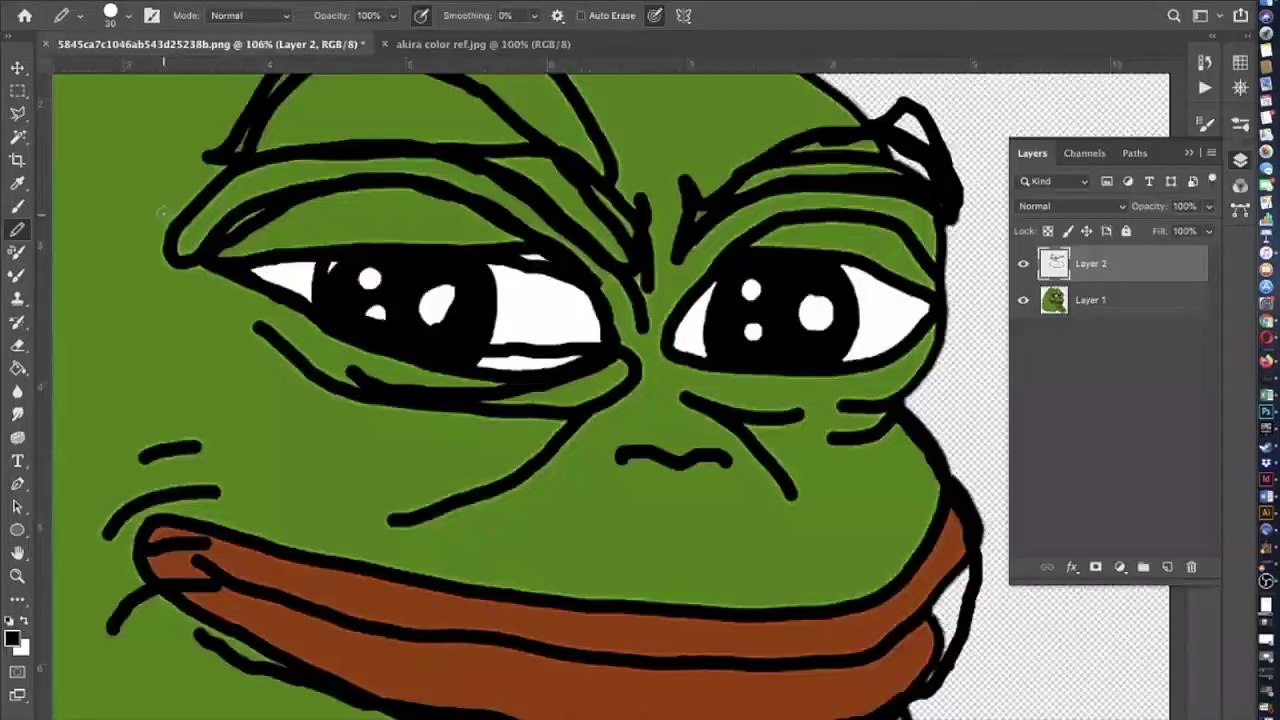Expand the options bar Opacity dropdown
This screenshot has height=720, width=1280.
coord(393,16)
